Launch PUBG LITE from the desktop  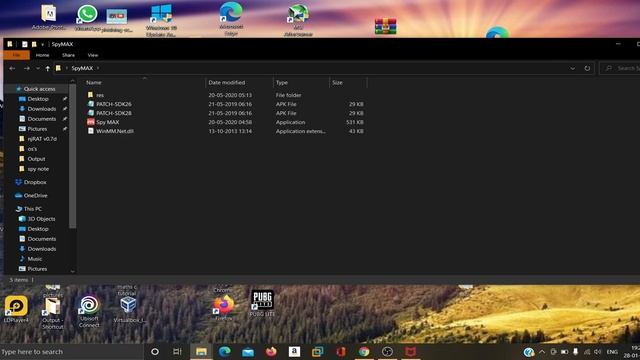click(x=262, y=304)
